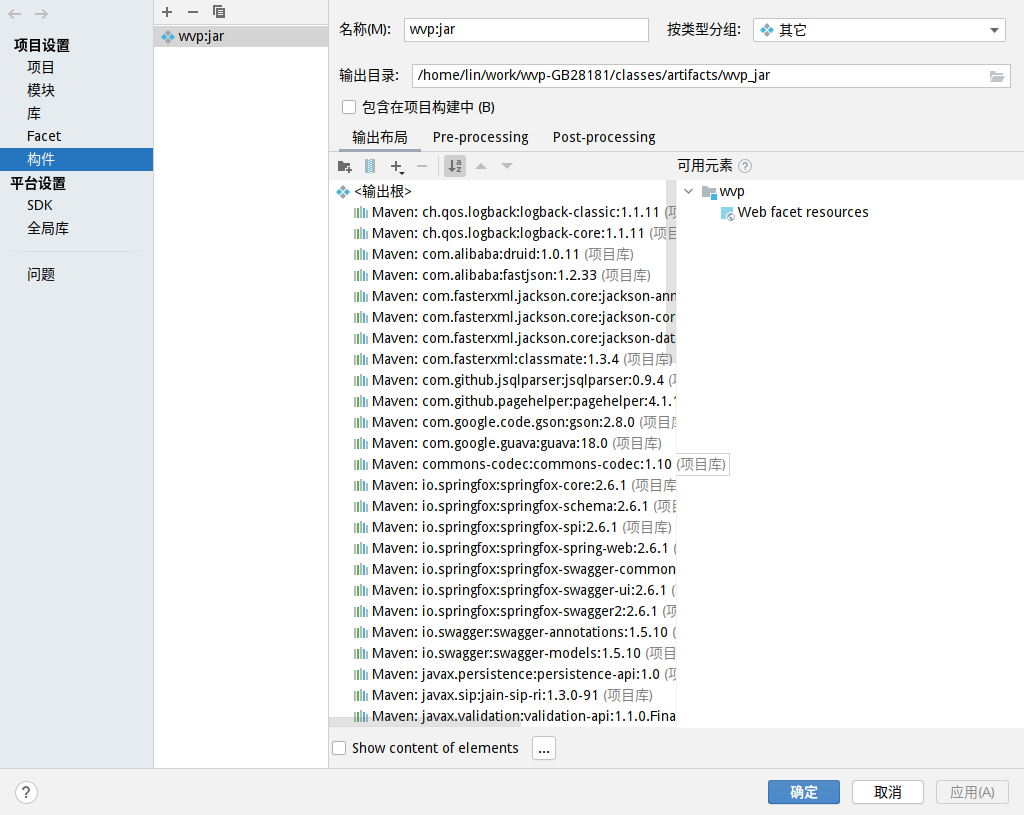Toggle the sort elements by name icon

click(455, 166)
